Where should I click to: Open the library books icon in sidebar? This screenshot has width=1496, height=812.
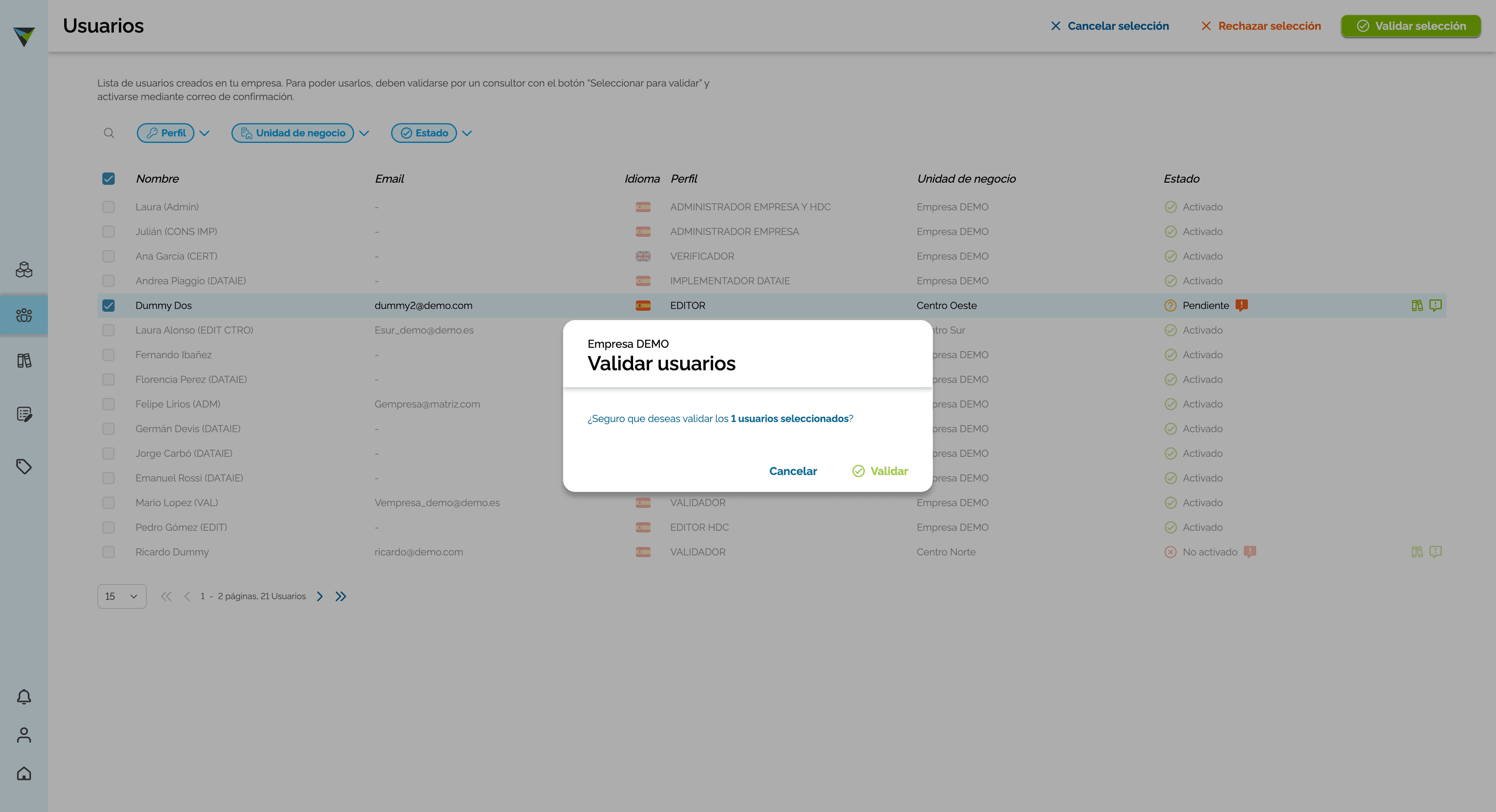pyautogui.click(x=24, y=361)
